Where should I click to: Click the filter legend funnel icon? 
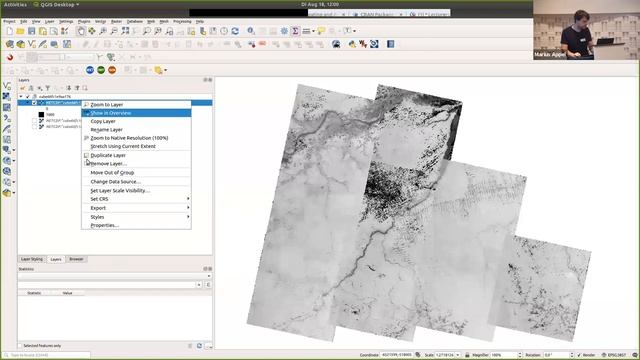click(48, 88)
